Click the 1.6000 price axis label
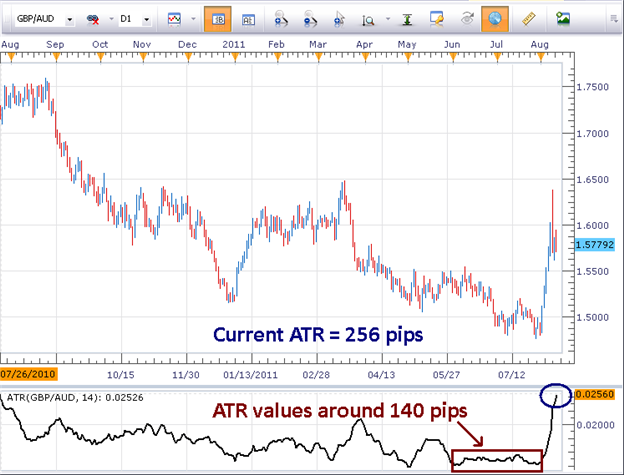The height and width of the screenshot is (475, 624). click(593, 226)
